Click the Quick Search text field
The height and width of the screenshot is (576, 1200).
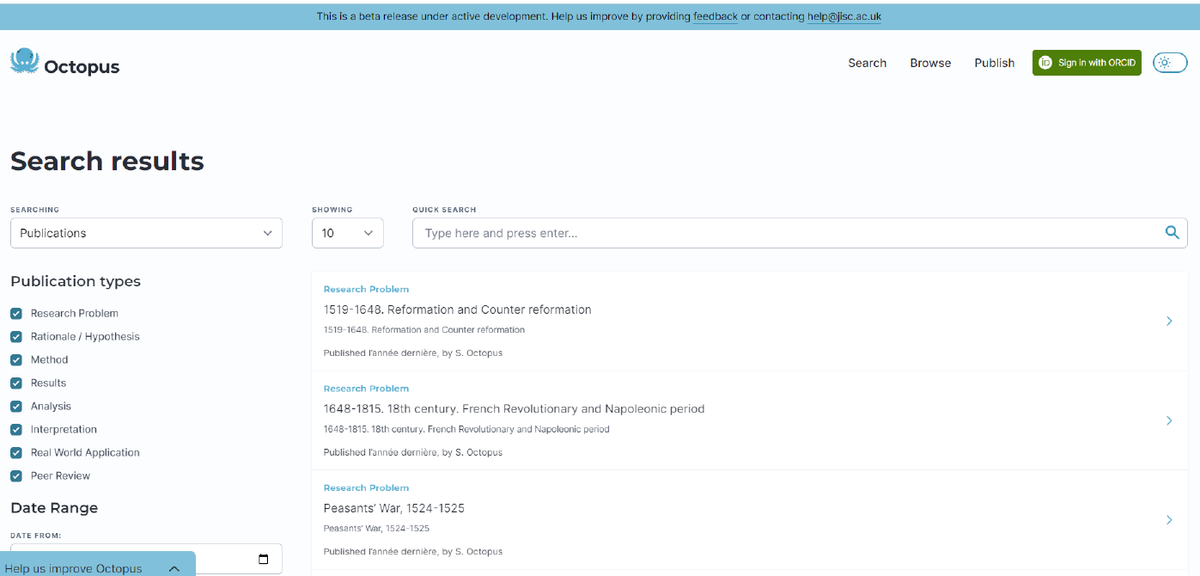[785, 233]
